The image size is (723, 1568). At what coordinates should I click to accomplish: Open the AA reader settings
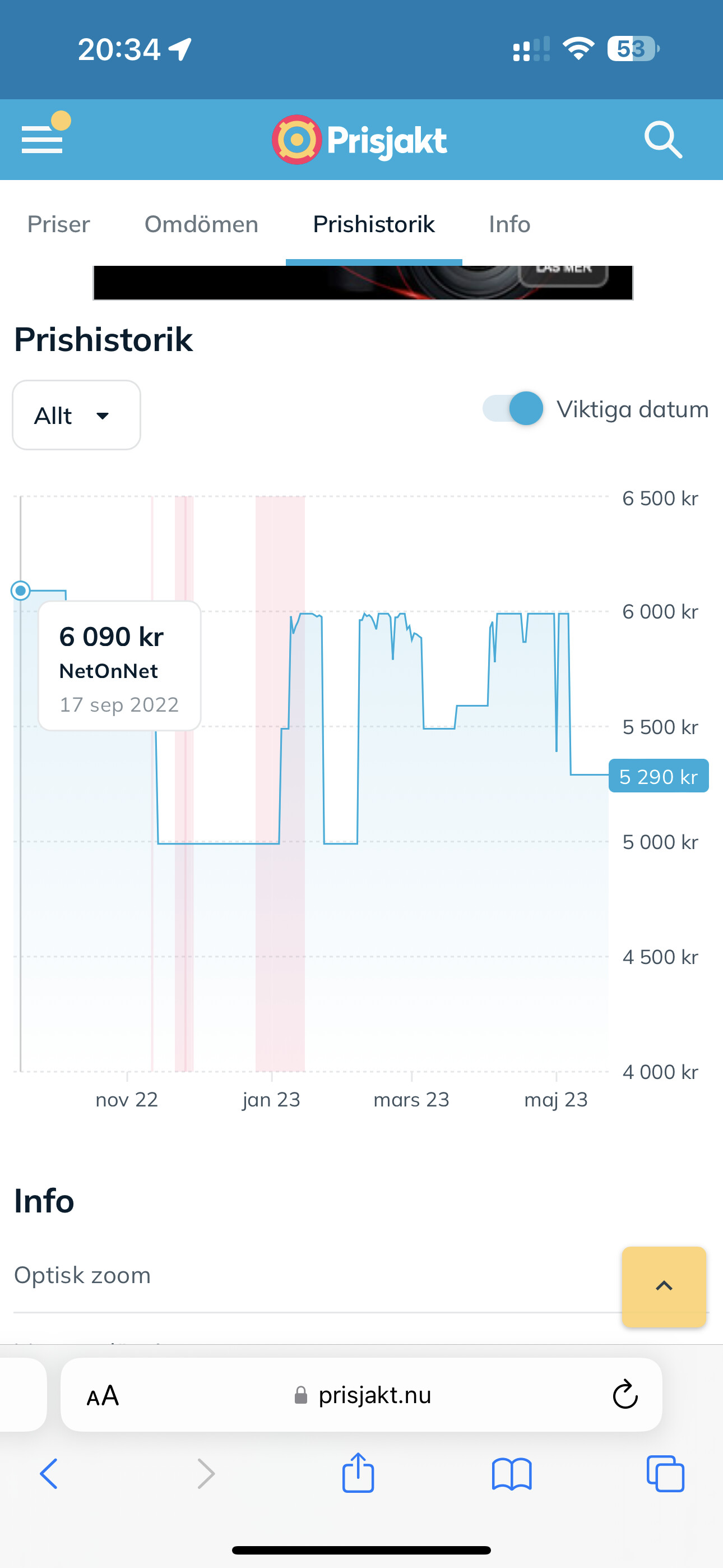point(102,1395)
